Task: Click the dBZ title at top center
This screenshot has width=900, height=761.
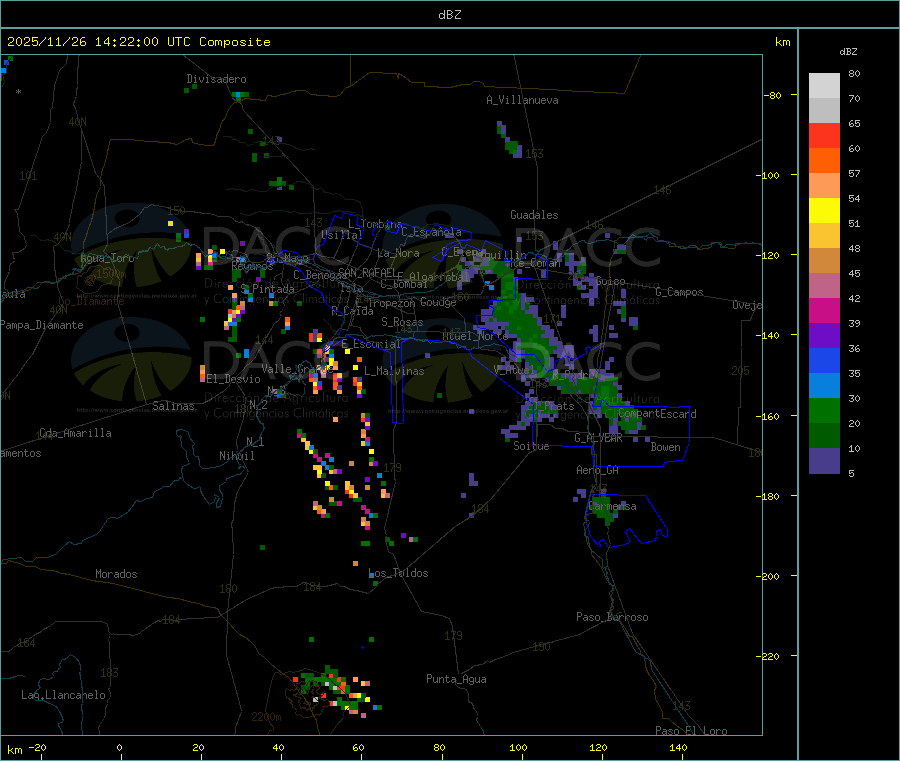Action: tap(450, 14)
